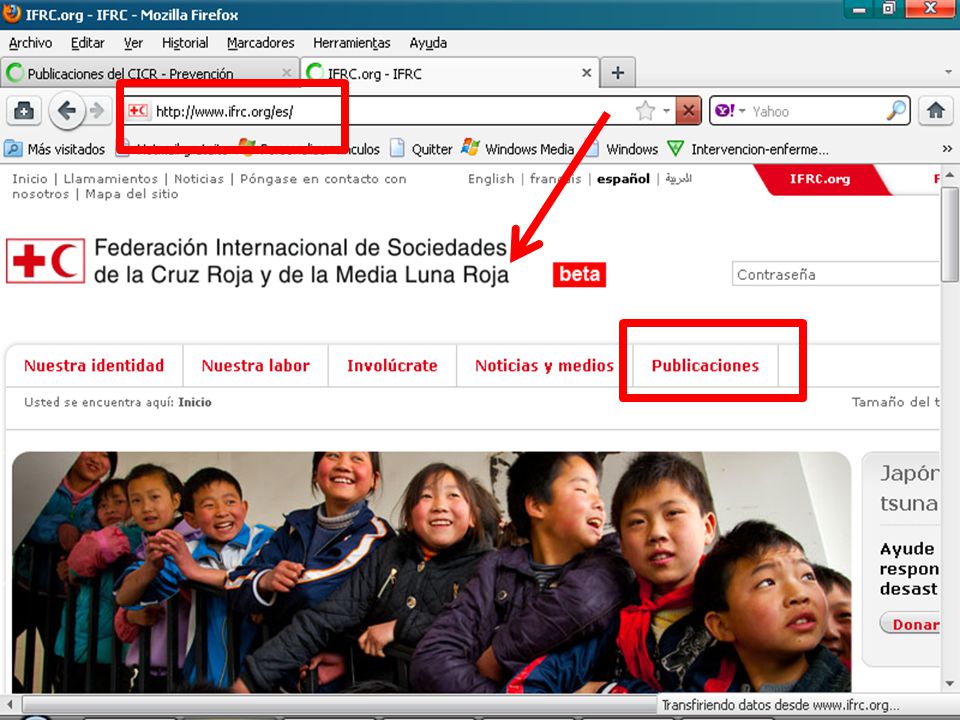Click the vertical scrollbar down arrow

[950, 683]
